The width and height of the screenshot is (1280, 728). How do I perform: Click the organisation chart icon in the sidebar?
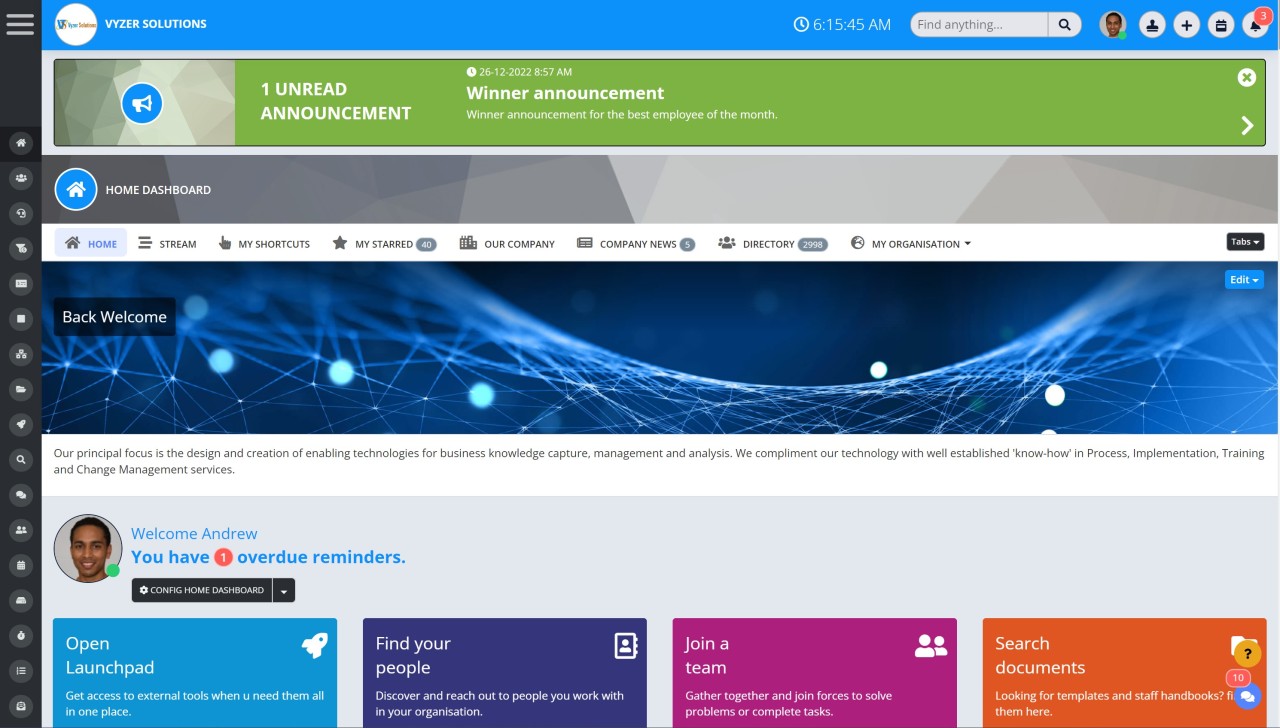pyautogui.click(x=20, y=354)
